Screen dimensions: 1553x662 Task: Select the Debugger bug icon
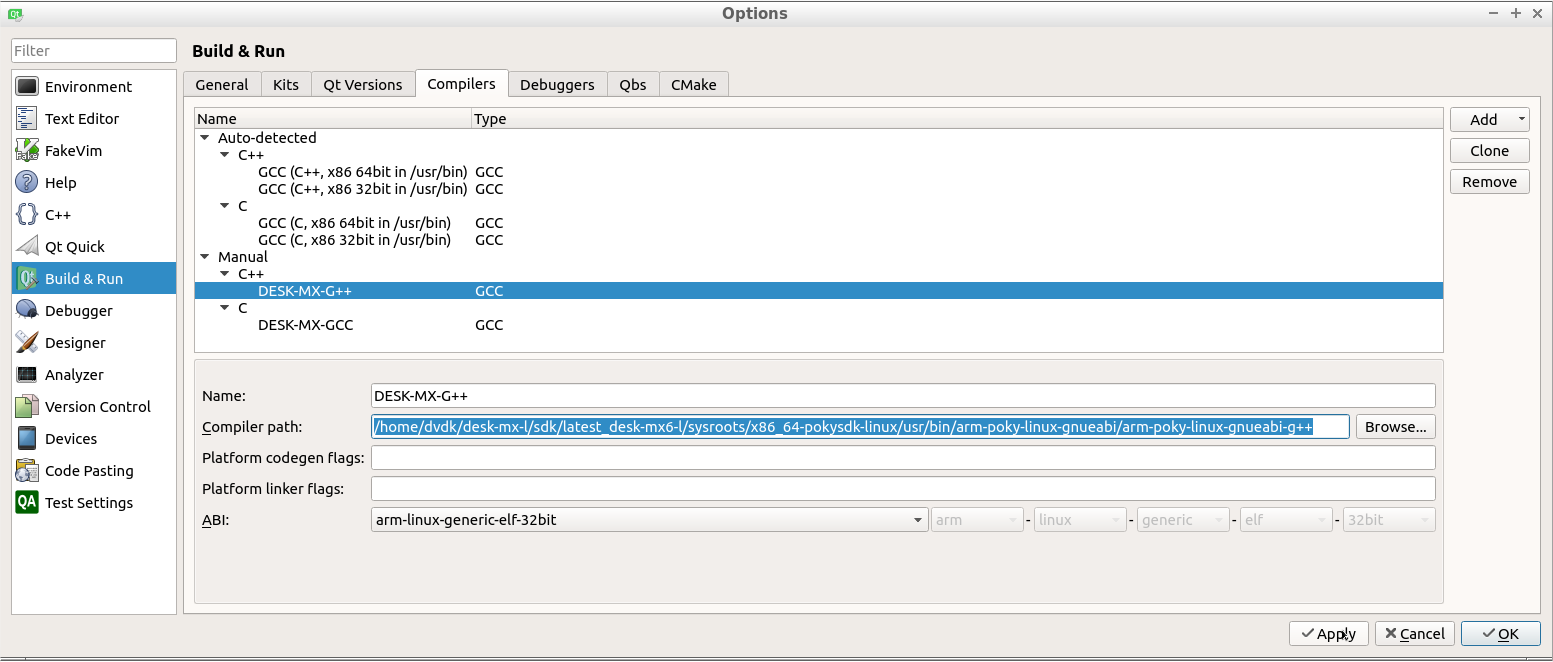coord(27,311)
